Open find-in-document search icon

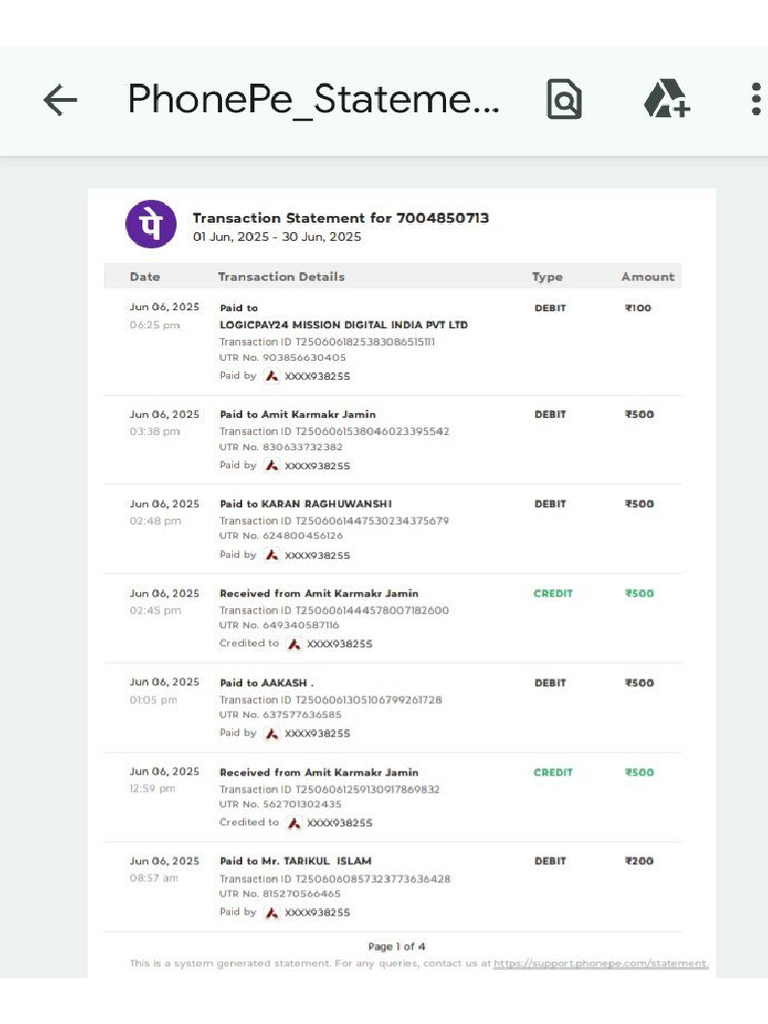point(564,100)
